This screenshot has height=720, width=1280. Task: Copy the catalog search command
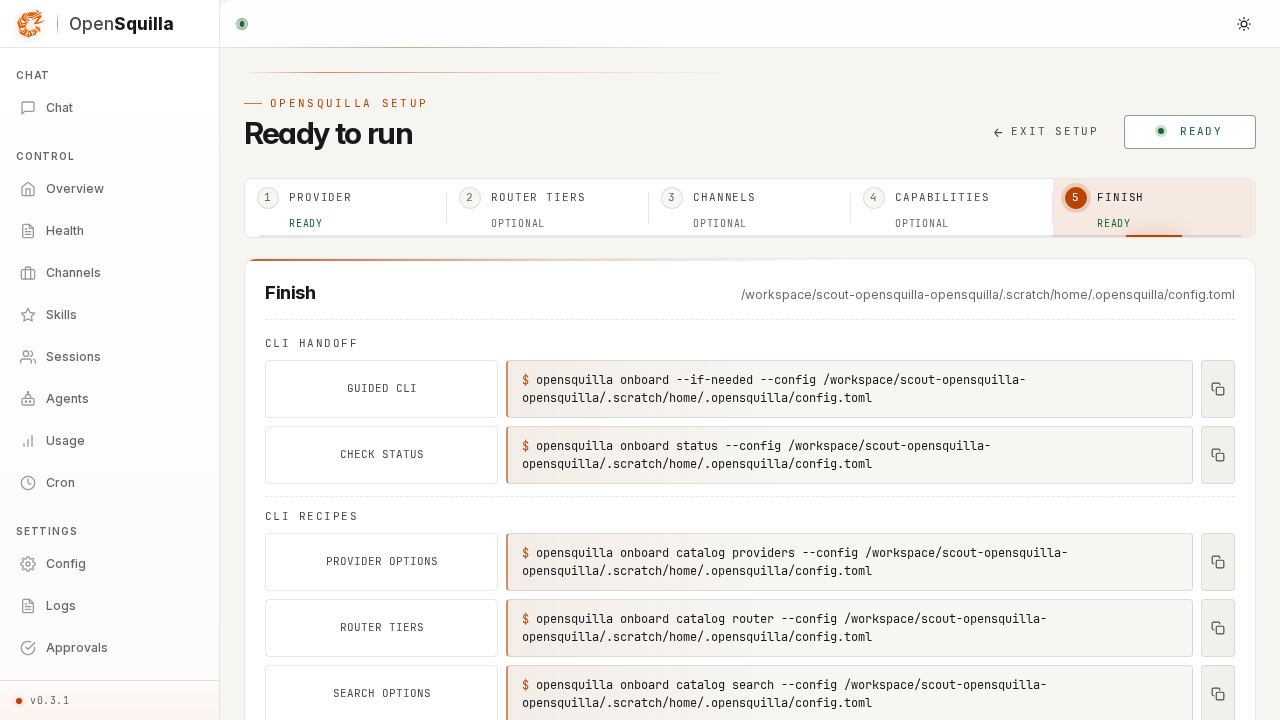point(1218,693)
